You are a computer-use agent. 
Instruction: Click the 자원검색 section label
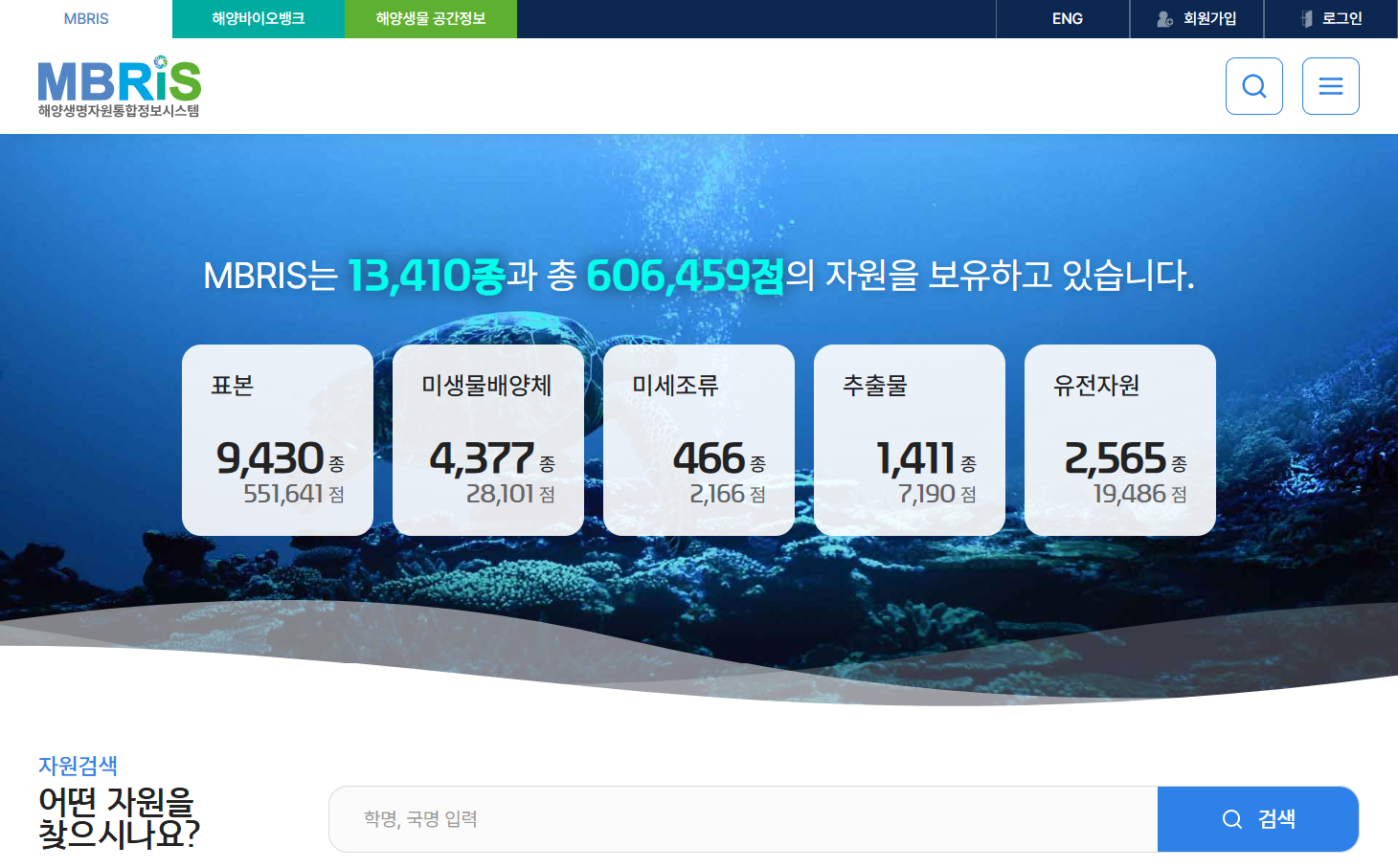coord(78,766)
